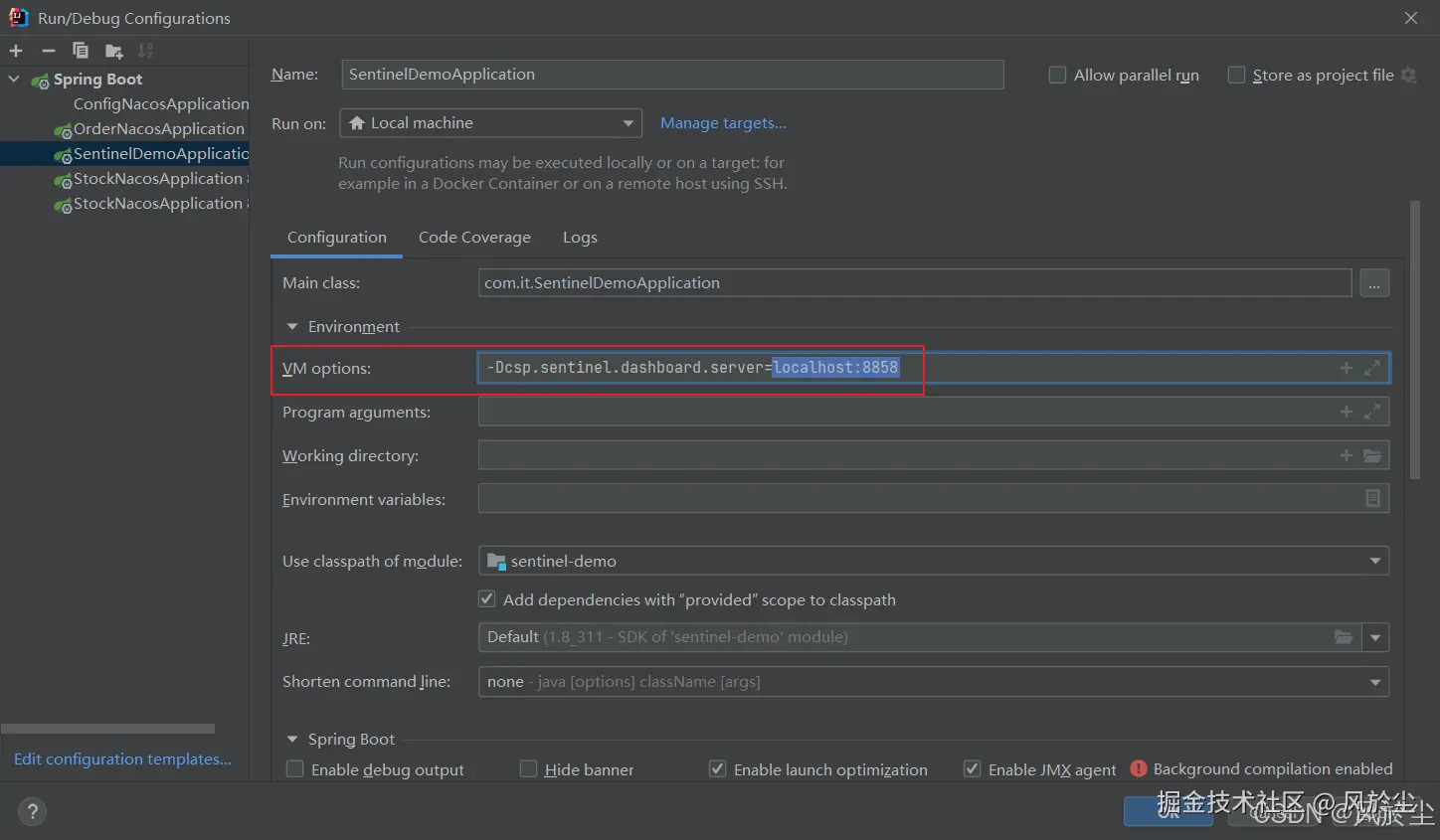Move configuration into new folder
The width and height of the screenshot is (1440, 840).
pyautogui.click(x=113, y=51)
